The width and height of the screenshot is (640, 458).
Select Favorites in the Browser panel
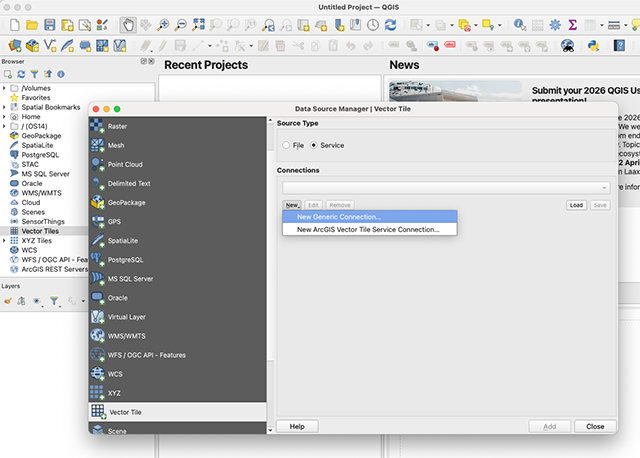(36, 98)
